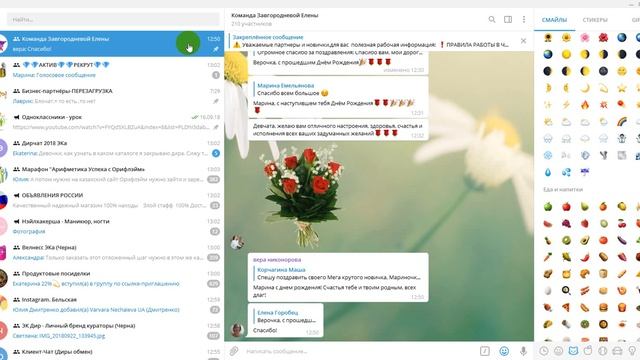This screenshot has width=640, height=360.
Task: Insert the pizza slice emoji
Action: (x=567, y=307)
